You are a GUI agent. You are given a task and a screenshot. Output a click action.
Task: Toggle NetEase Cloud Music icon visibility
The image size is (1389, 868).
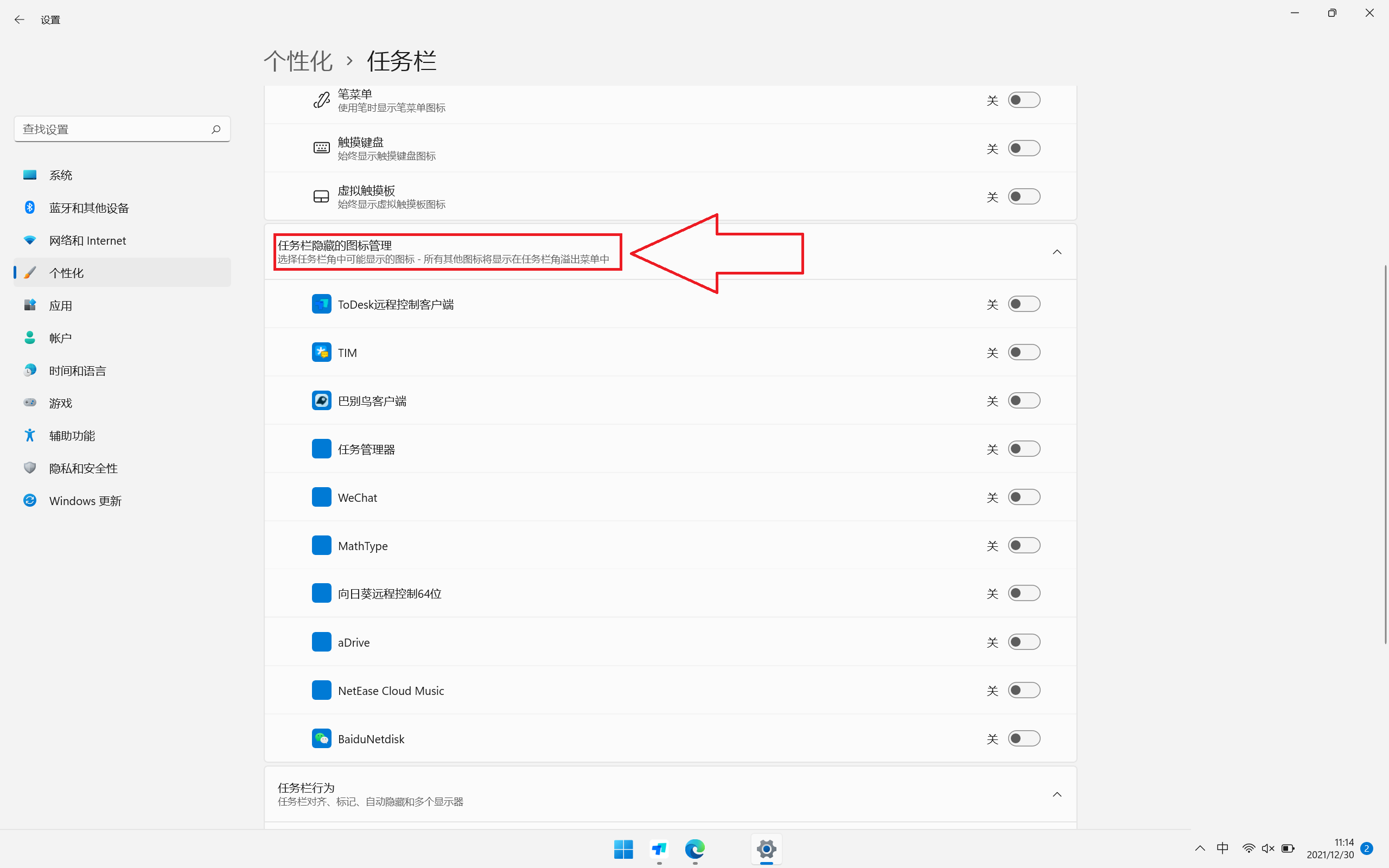[x=1024, y=690]
